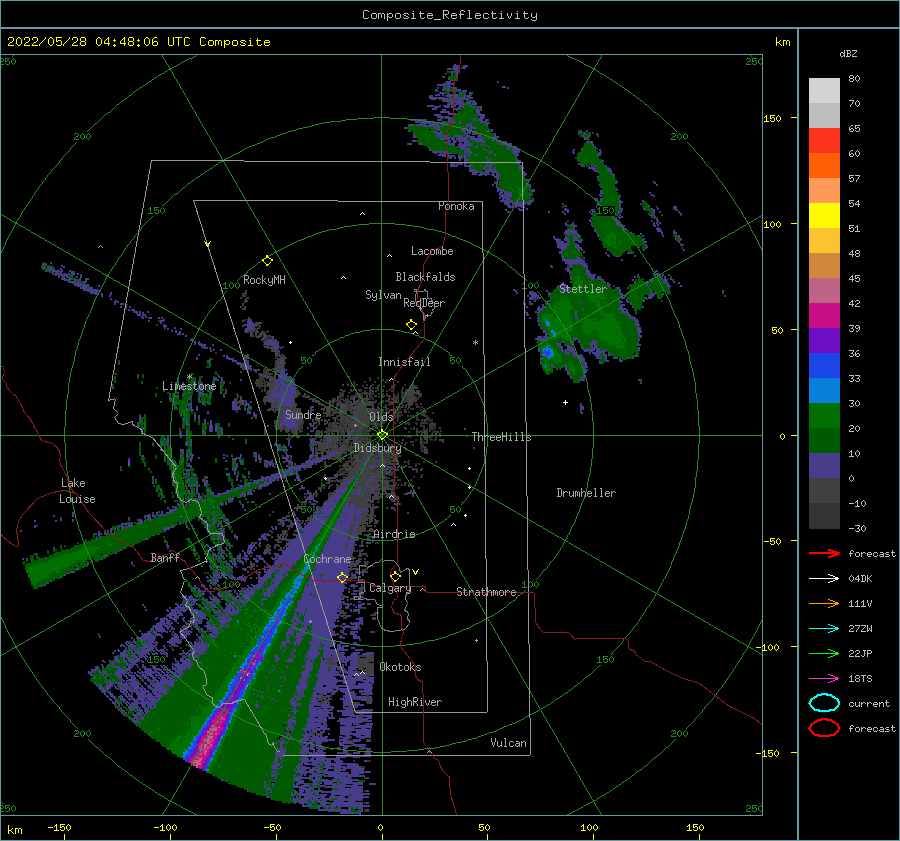Pick the bright green swatch between 30 and 20
The width and height of the screenshot is (900, 841).
click(x=824, y=416)
